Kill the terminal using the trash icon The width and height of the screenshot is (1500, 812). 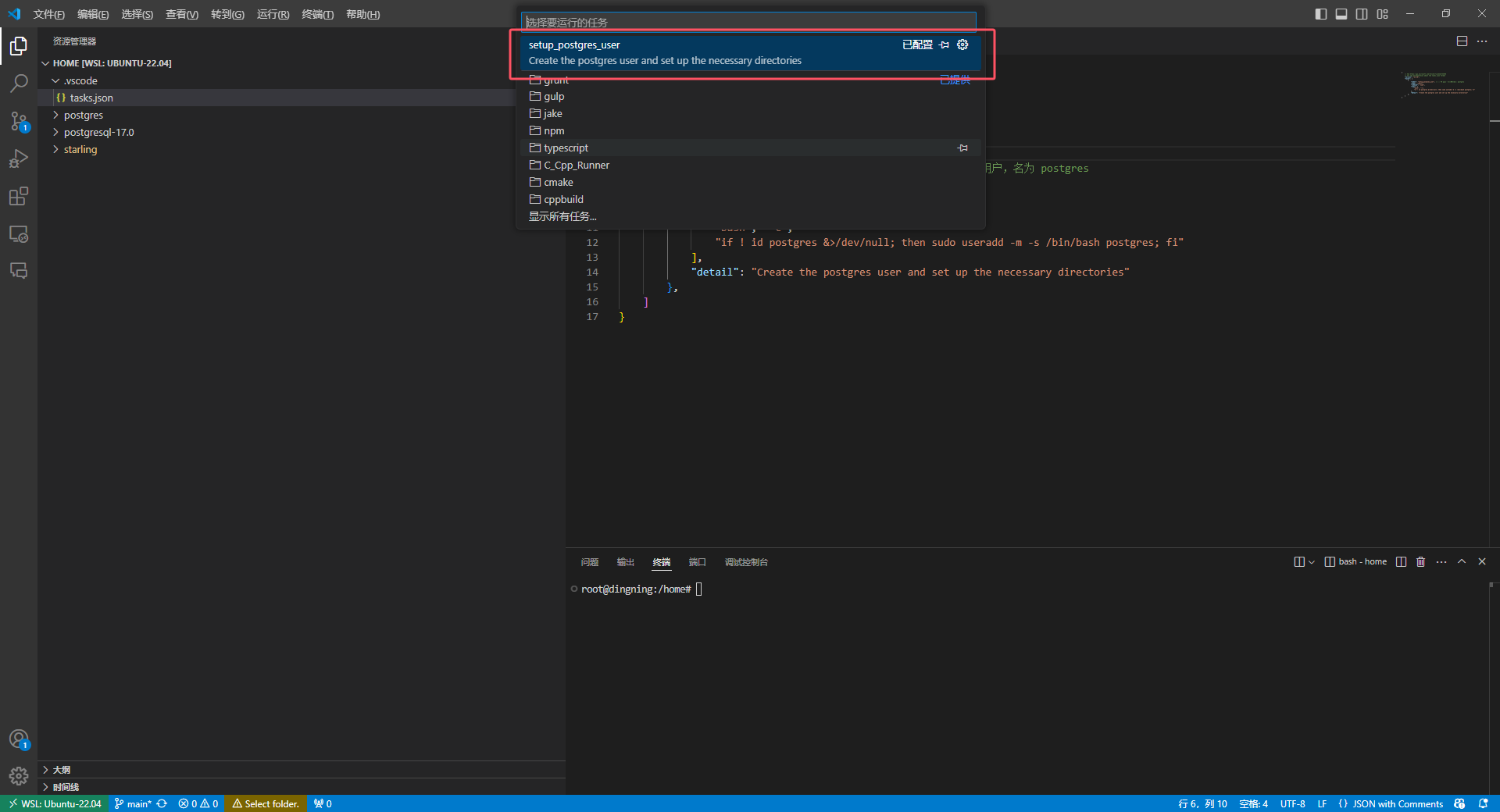point(1420,561)
